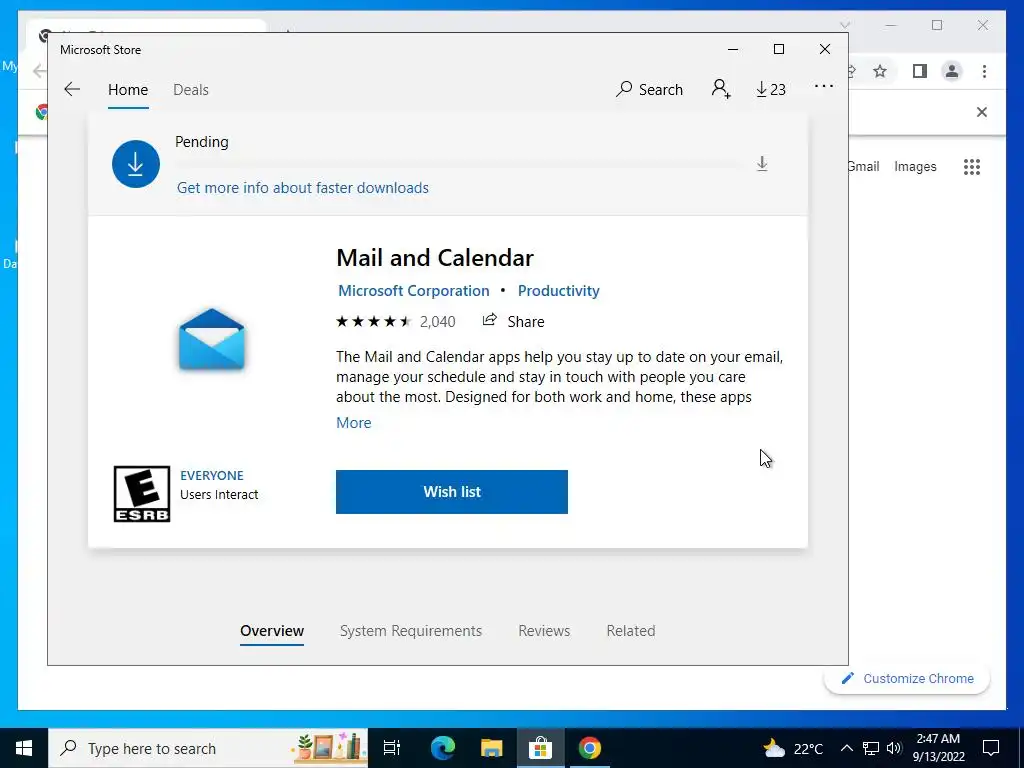The height and width of the screenshot is (768, 1024).
Task: Add Mail and Calendar to Wish list
Action: [452, 492]
